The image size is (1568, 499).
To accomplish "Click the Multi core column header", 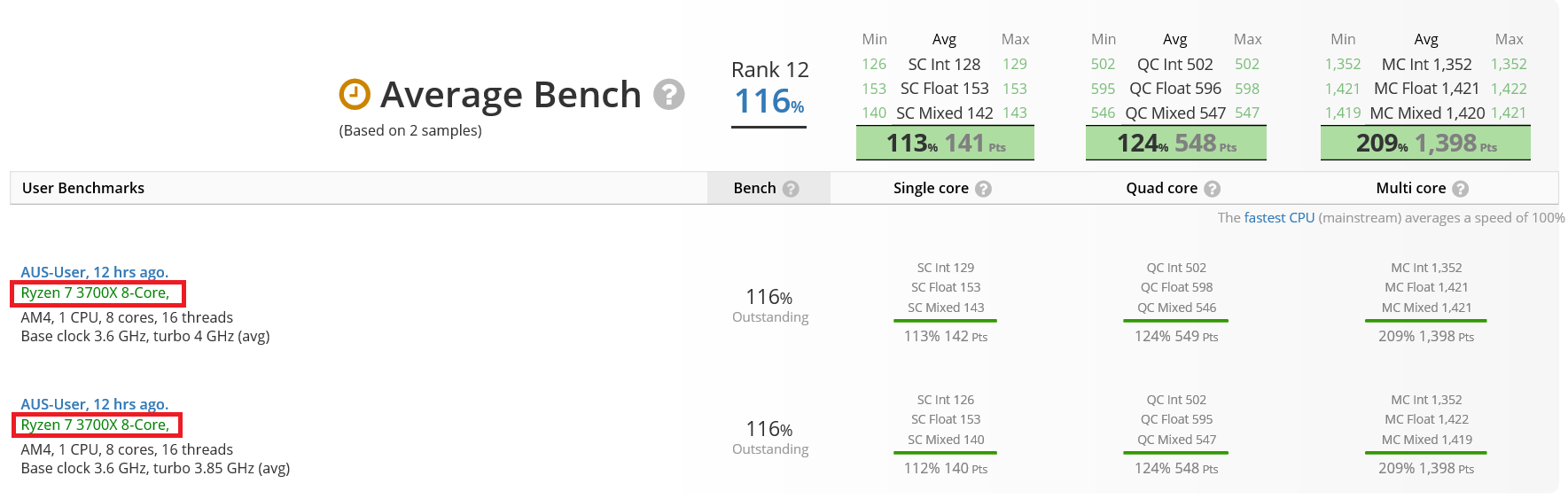I will click(1410, 188).
